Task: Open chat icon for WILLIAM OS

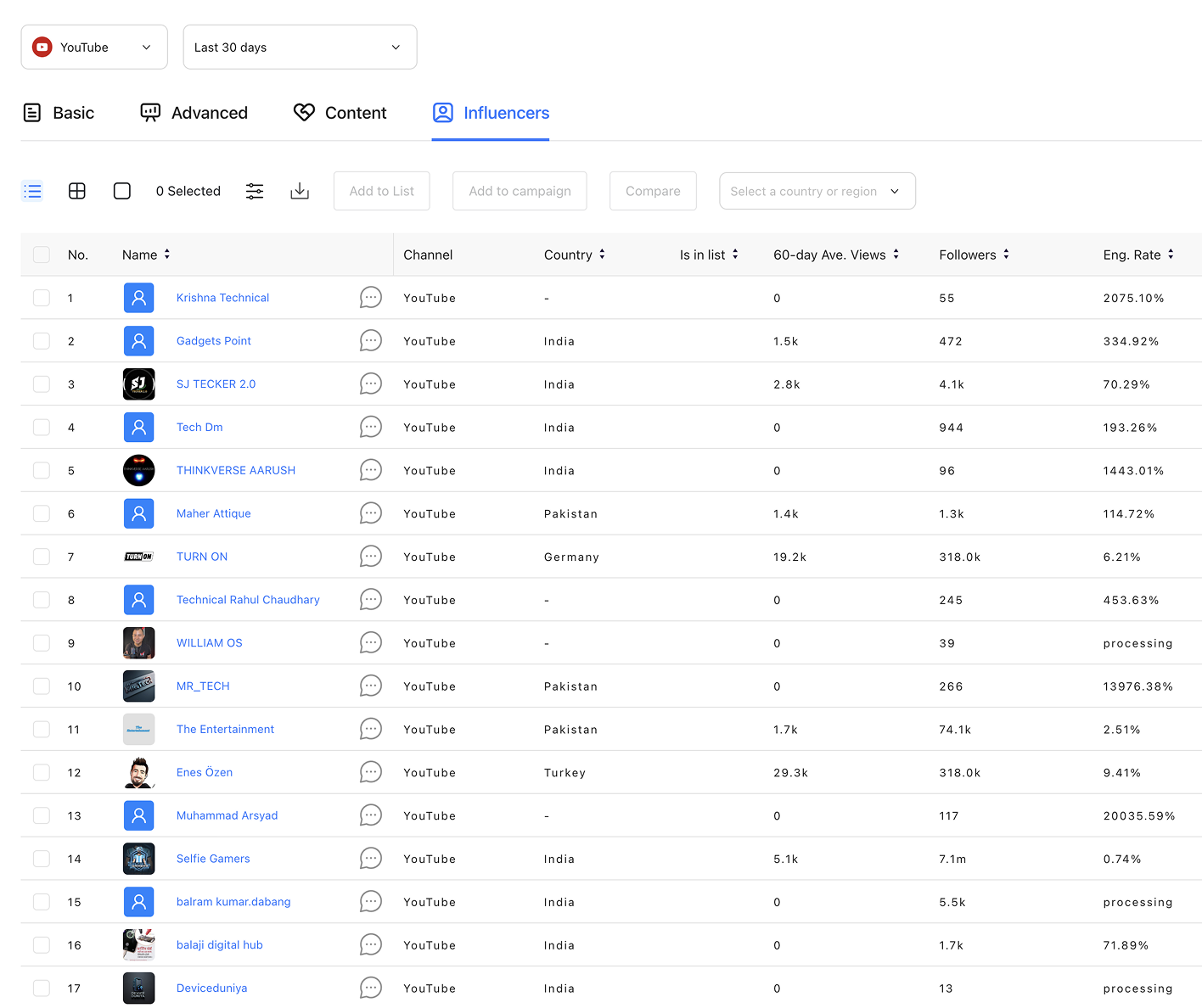Action: coord(371,642)
